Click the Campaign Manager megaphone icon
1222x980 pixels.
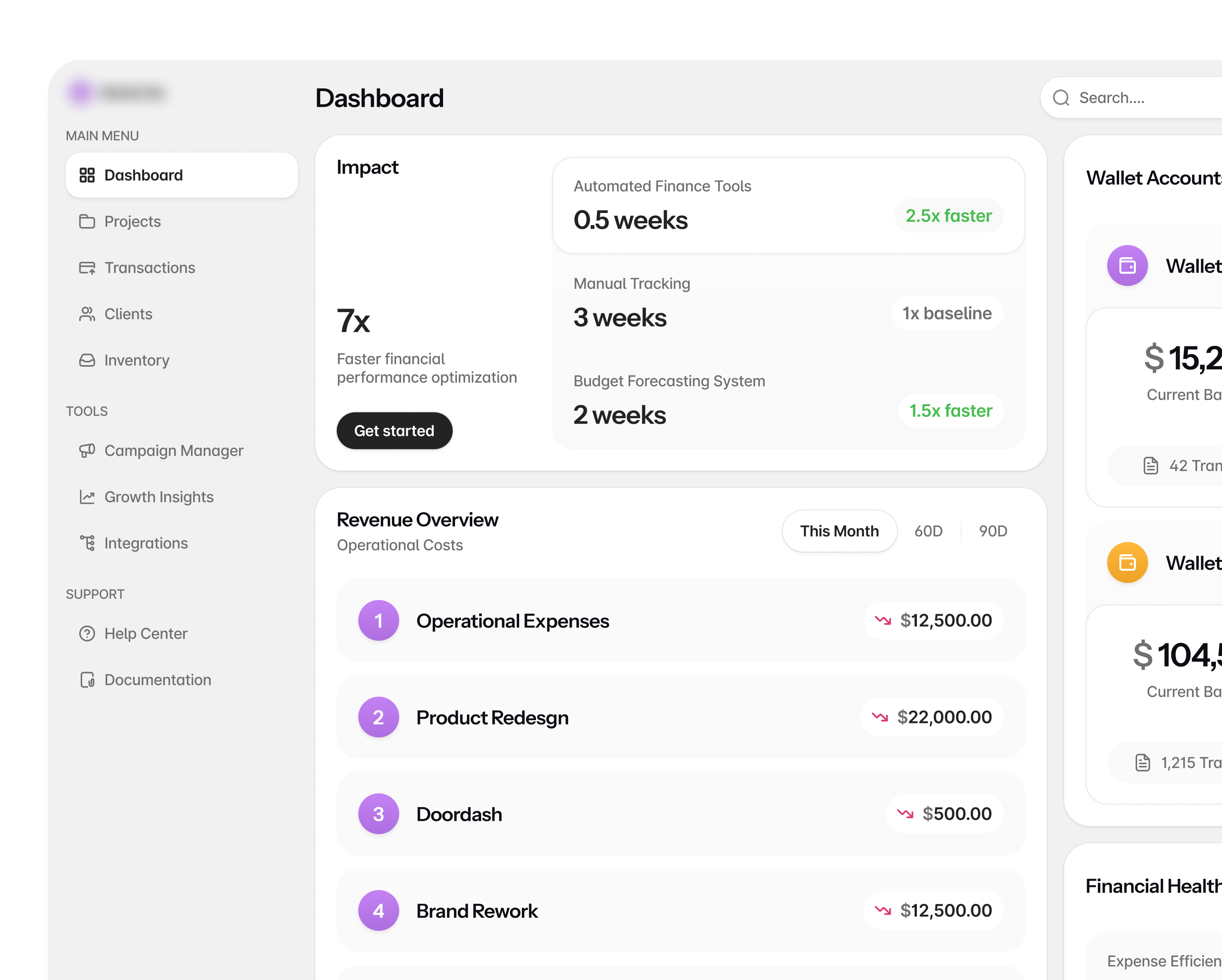click(x=87, y=450)
